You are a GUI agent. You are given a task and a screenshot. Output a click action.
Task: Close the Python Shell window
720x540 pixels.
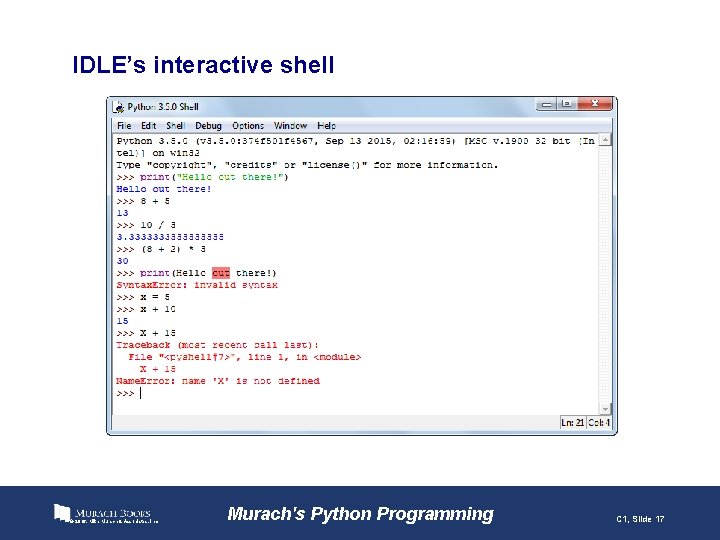595,104
